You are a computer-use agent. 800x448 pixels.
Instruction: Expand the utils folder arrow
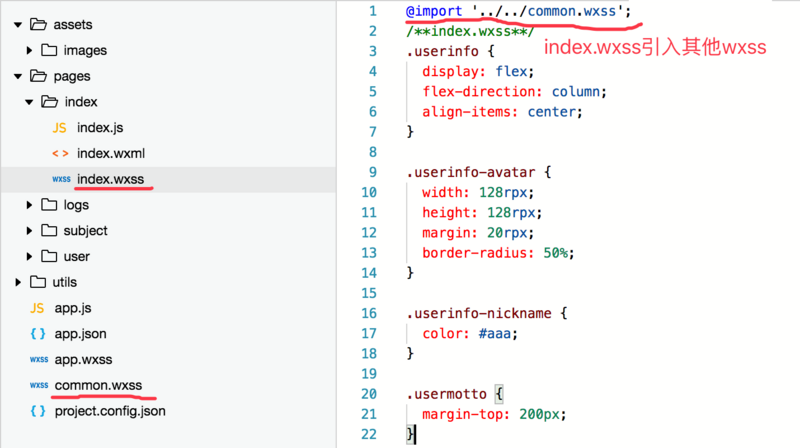(x=18, y=282)
